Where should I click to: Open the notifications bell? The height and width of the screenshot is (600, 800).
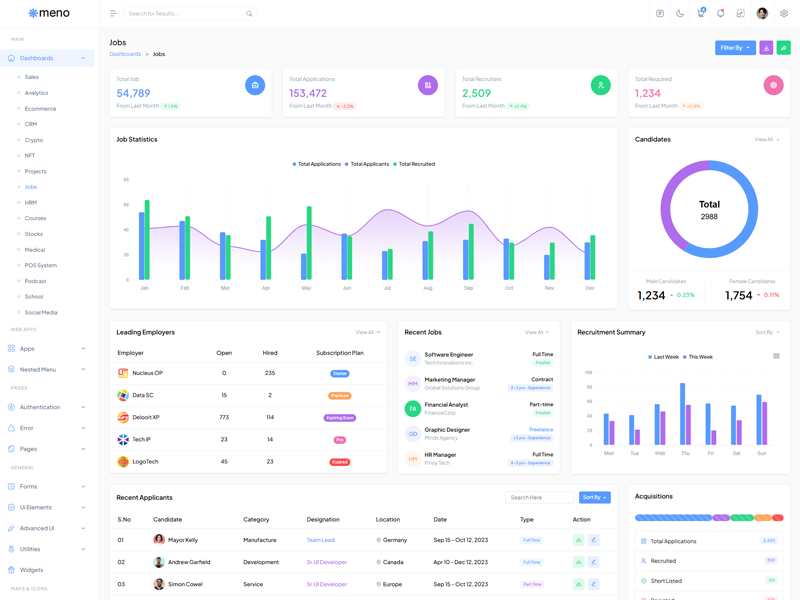[x=720, y=14]
